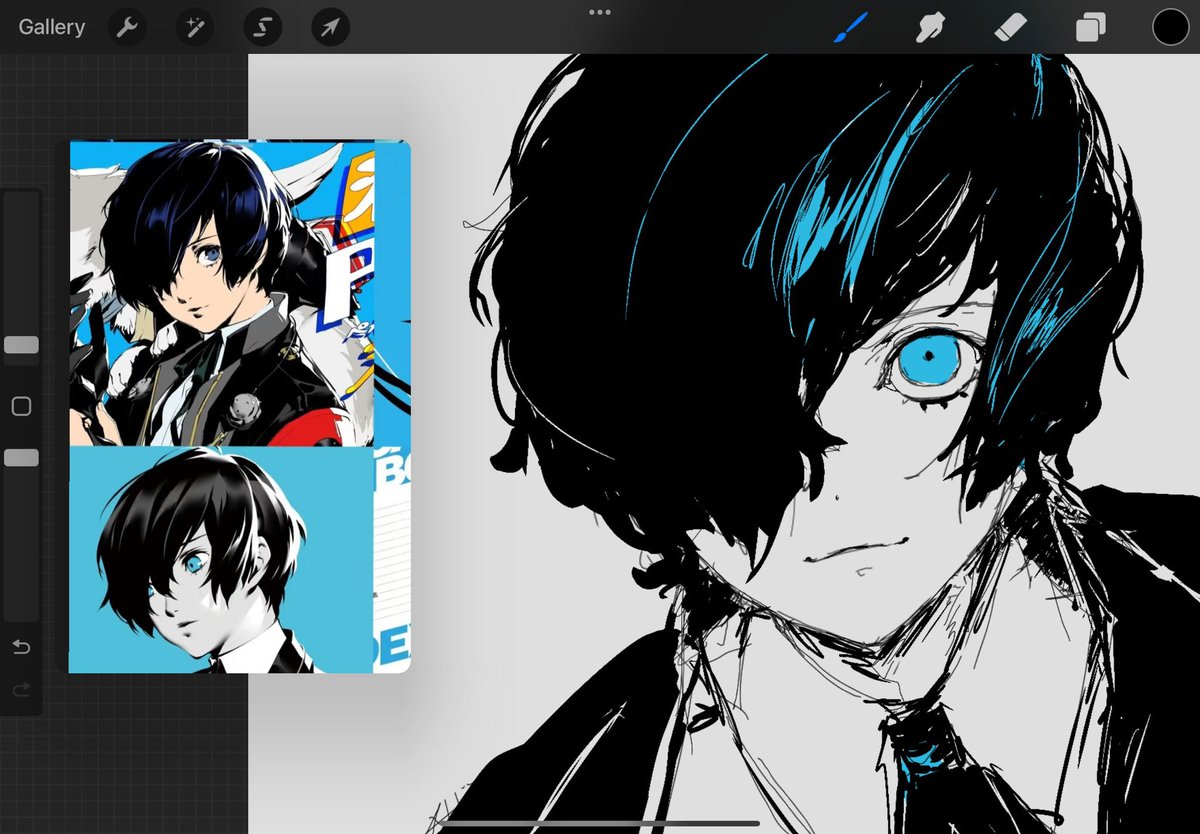This screenshot has height=834, width=1200.
Task: Open the Actions wrench menu
Action: click(x=127, y=28)
